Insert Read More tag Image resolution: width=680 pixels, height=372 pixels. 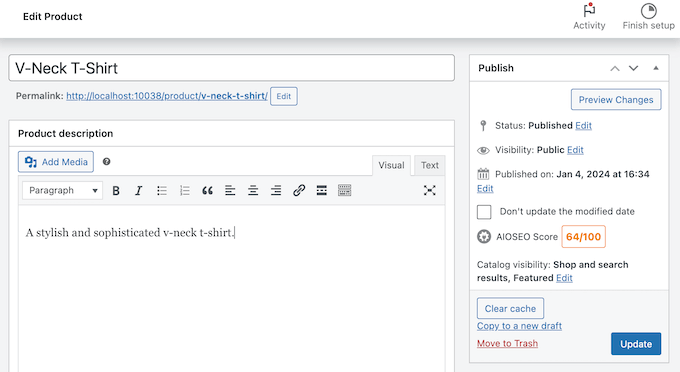coord(321,190)
